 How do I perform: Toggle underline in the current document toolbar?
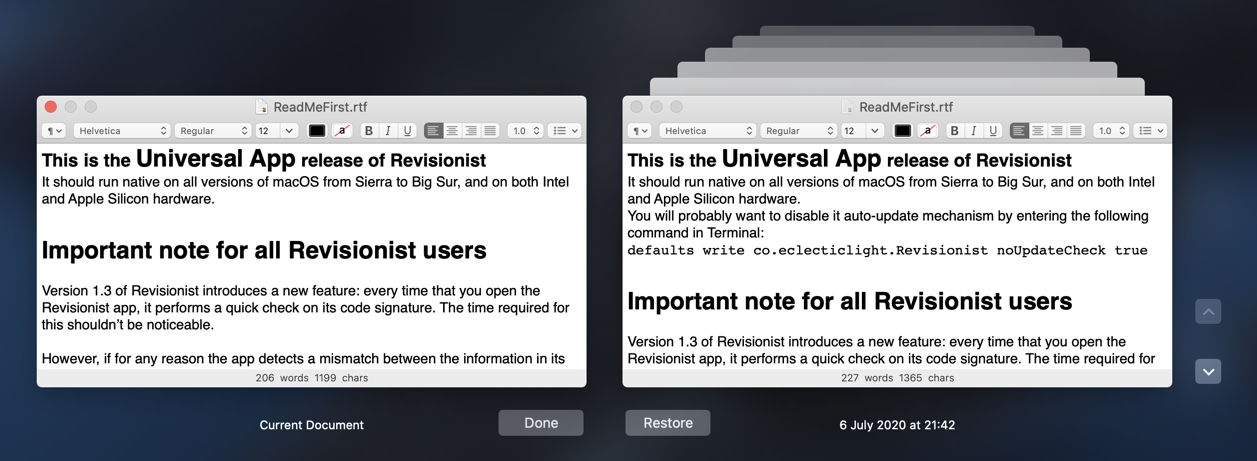407,131
